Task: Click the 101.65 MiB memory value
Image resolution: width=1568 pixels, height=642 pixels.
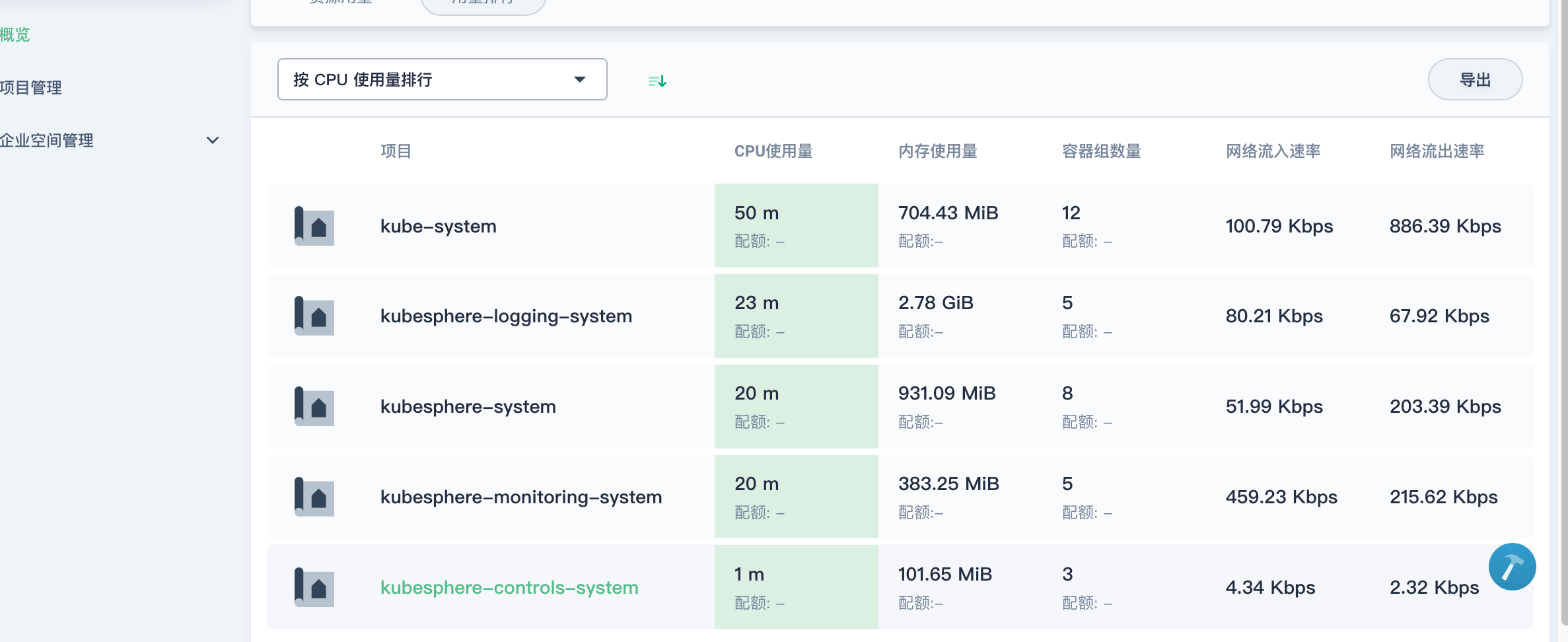Action: [945, 574]
